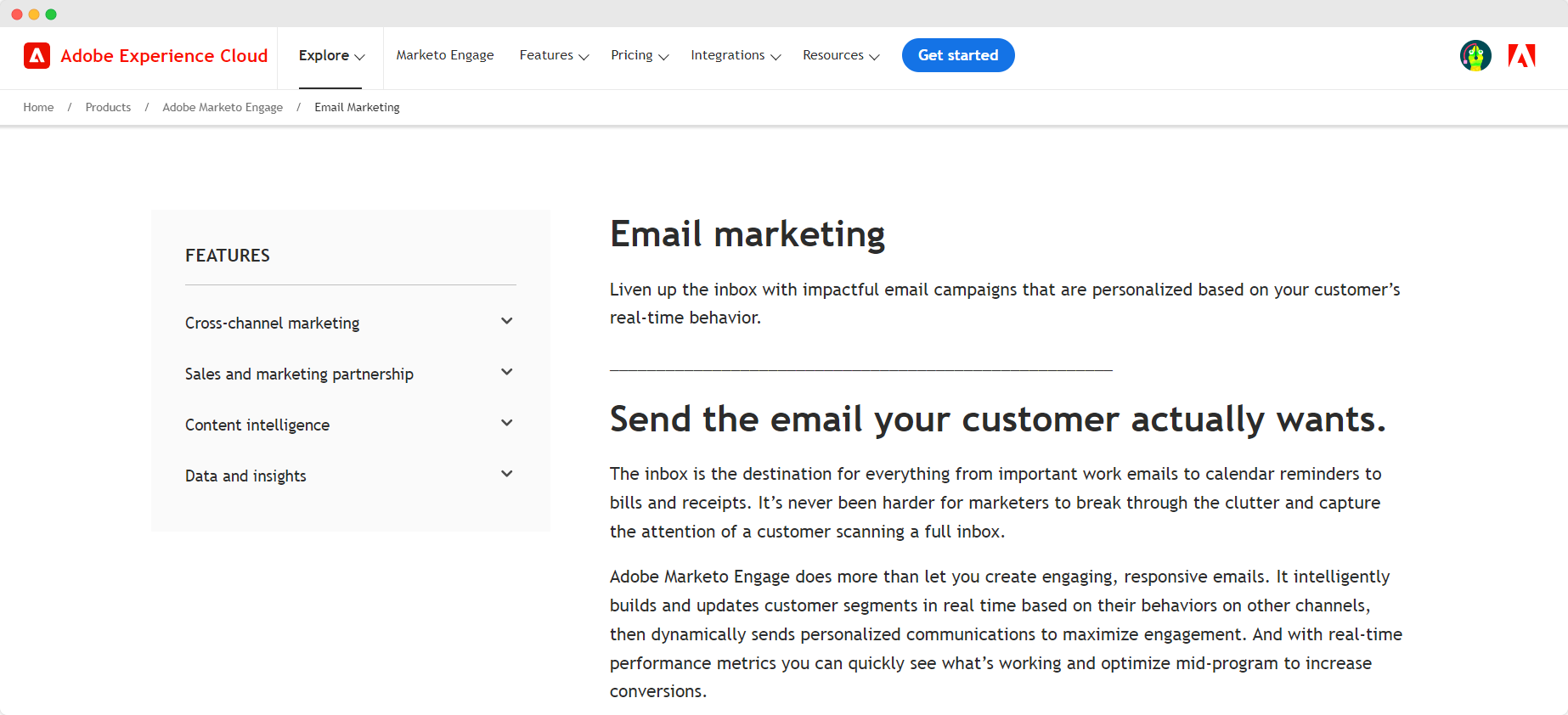1568x715 pixels.
Task: Expand Cross-channel marketing chevron
Action: (x=507, y=321)
